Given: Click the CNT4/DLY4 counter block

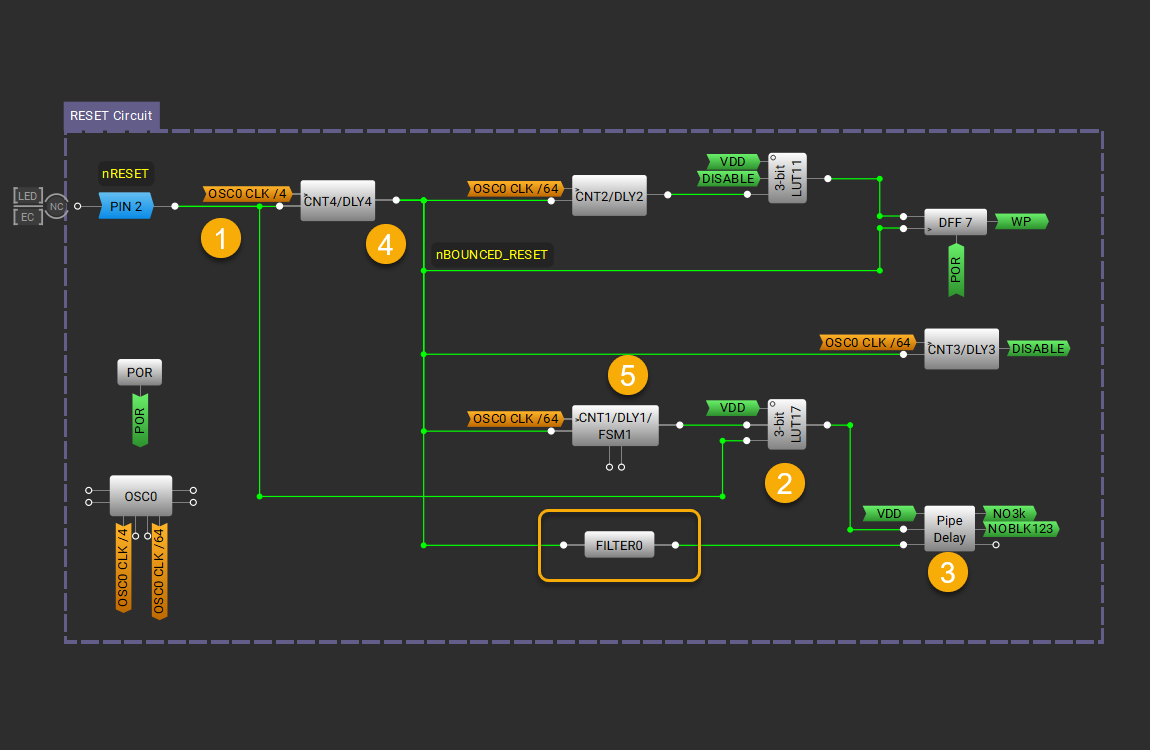Looking at the screenshot, I should tap(337, 201).
